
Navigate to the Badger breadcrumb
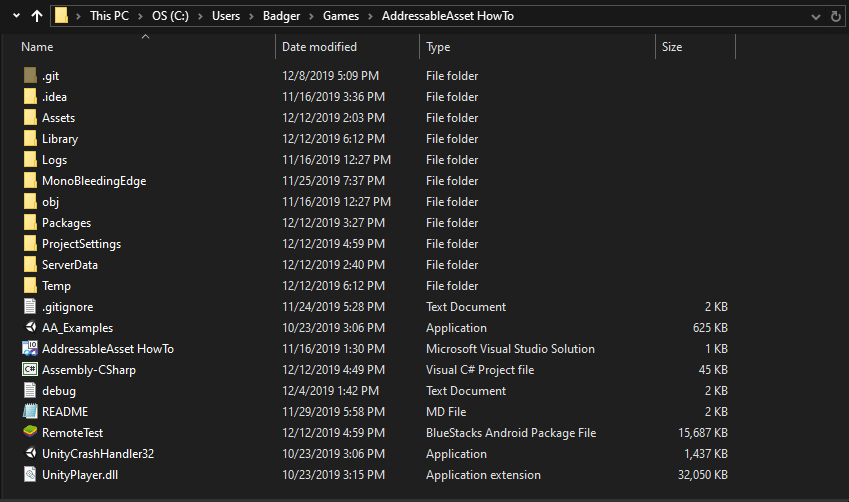[x=282, y=16]
